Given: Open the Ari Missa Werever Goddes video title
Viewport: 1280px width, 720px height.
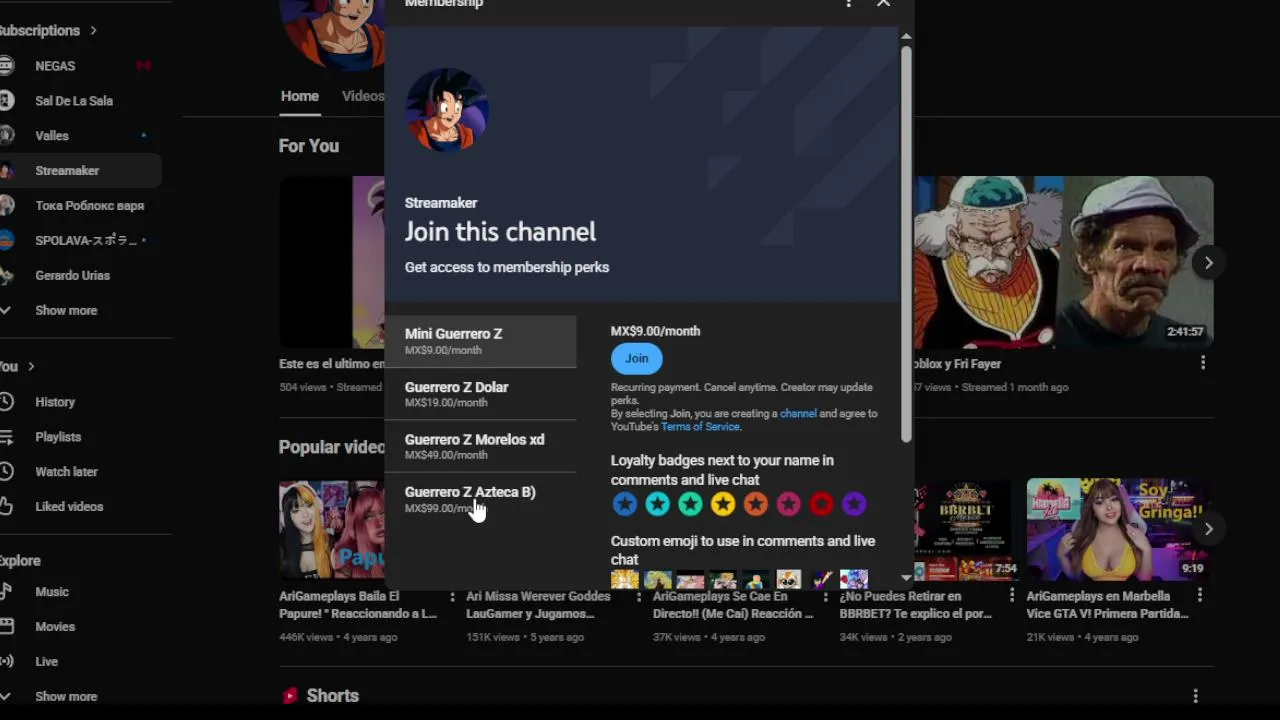Looking at the screenshot, I should [x=538, y=604].
